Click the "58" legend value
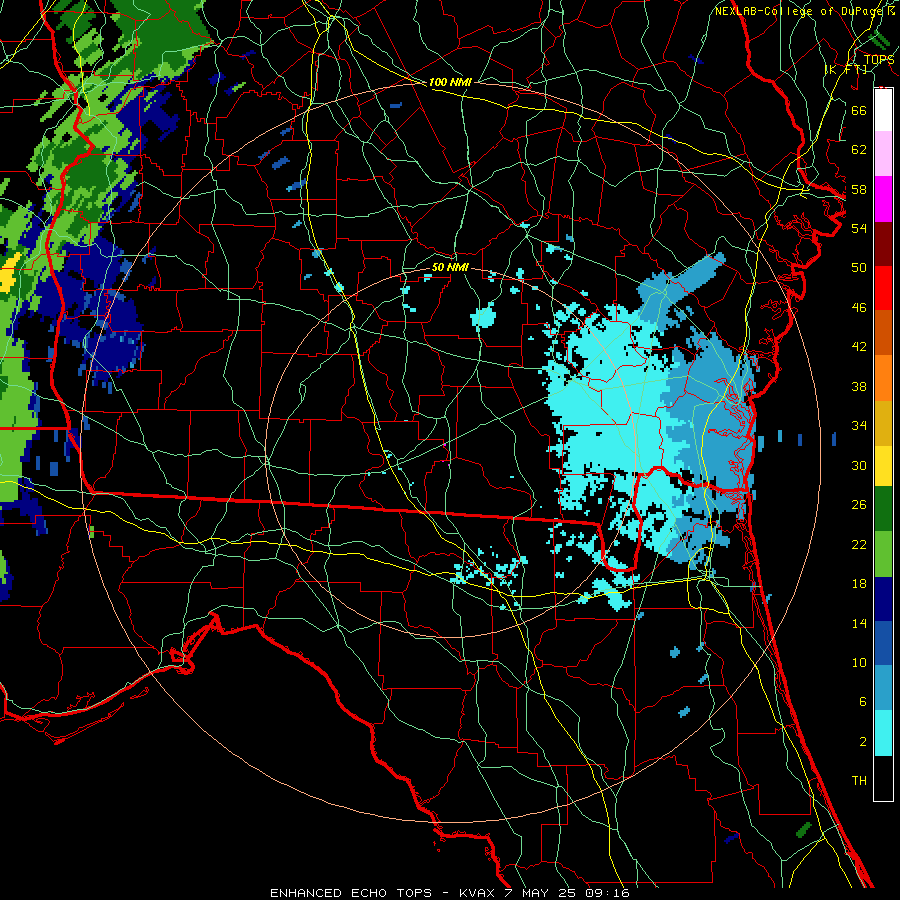The width and height of the screenshot is (900, 900). click(859, 189)
